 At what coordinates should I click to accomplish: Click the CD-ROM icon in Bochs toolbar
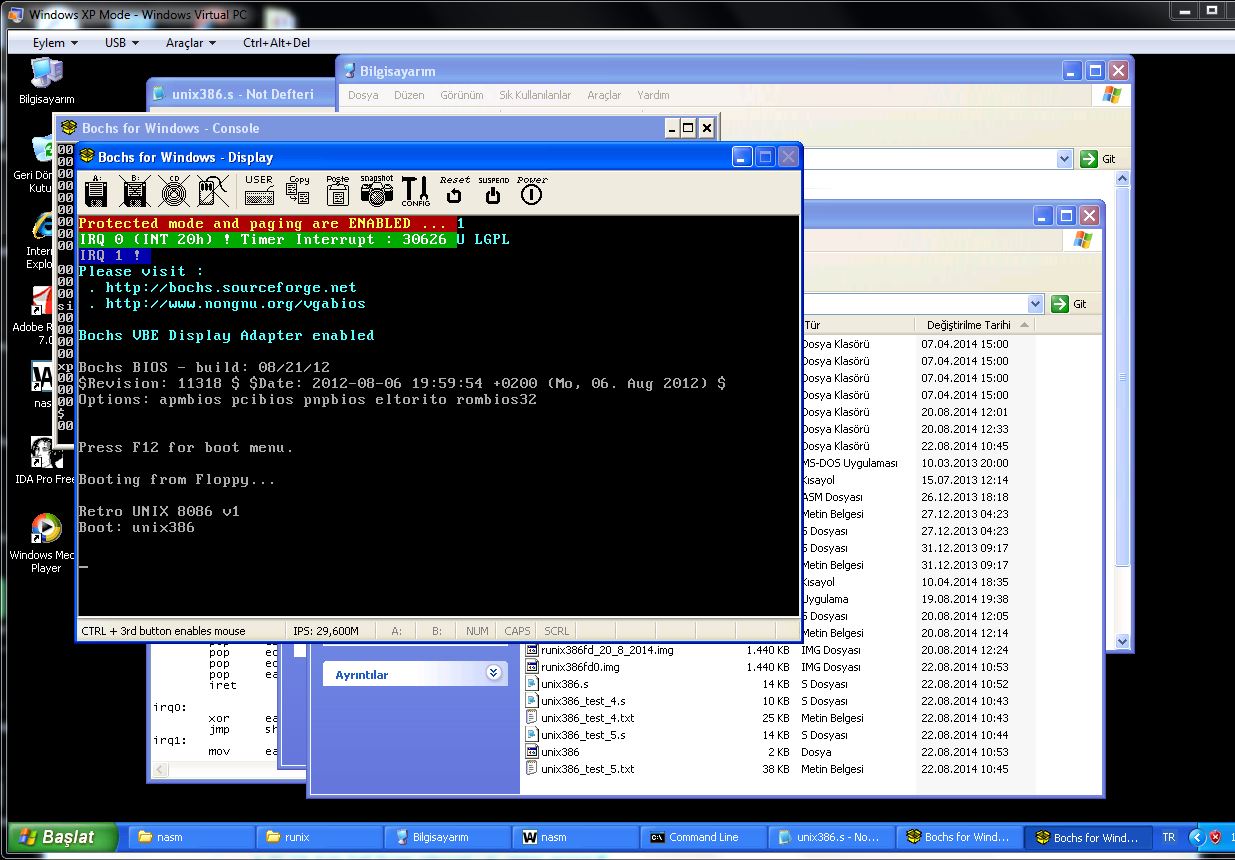tap(174, 191)
